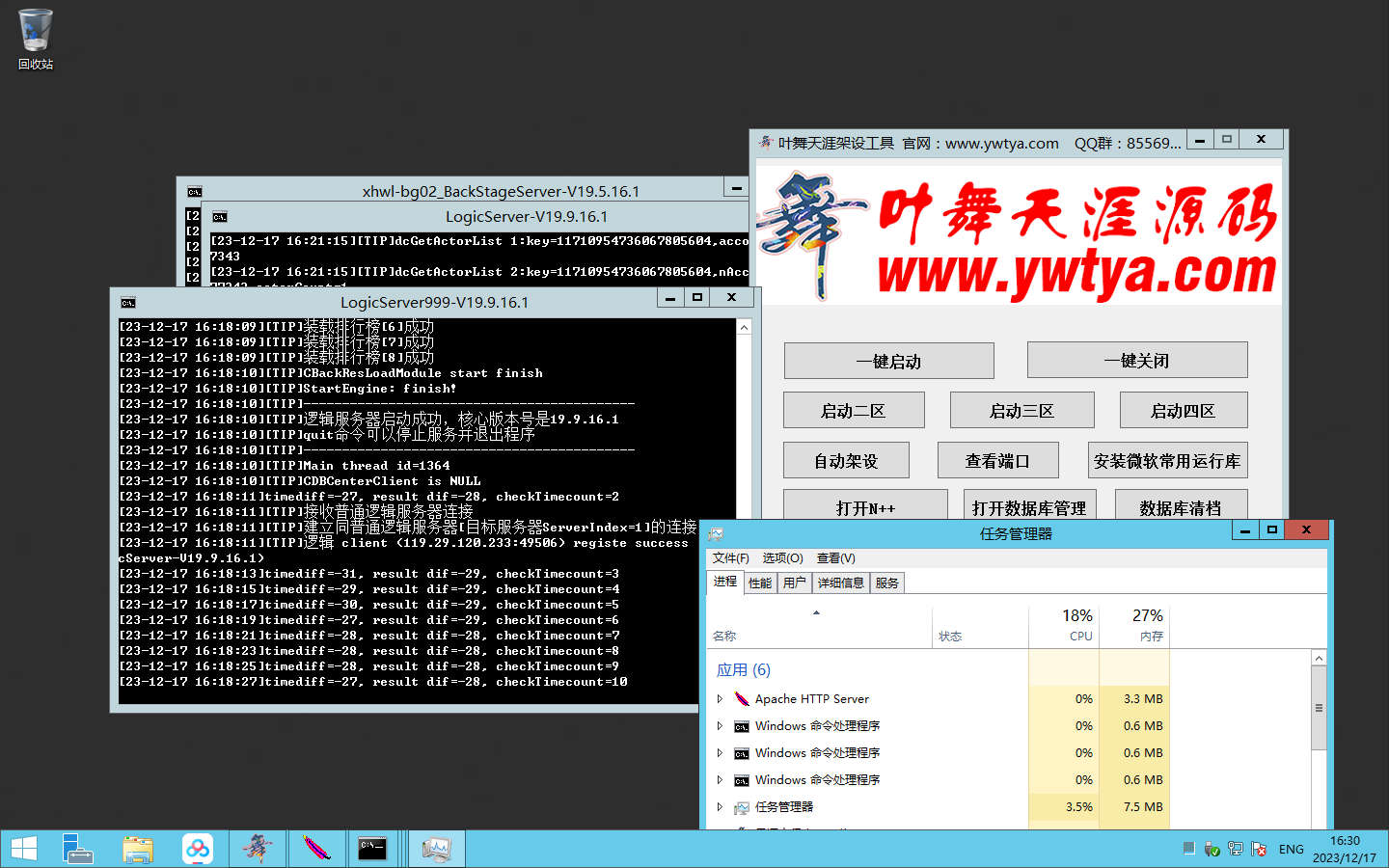Minimize the xhwl-bg02_BackStageServer window
The height and width of the screenshot is (868, 1389).
click(737, 189)
